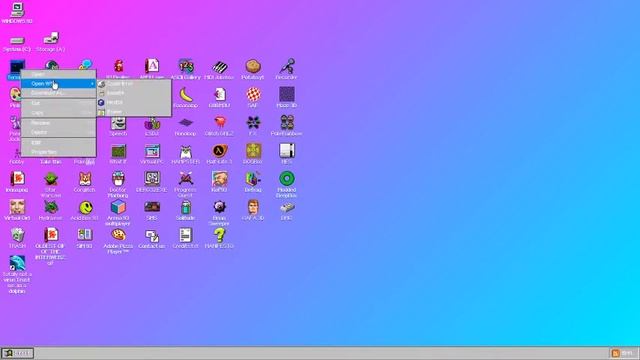Open the Credits.txt file icon
Image resolution: width=640 pixels, height=360 pixels.
click(x=186, y=238)
